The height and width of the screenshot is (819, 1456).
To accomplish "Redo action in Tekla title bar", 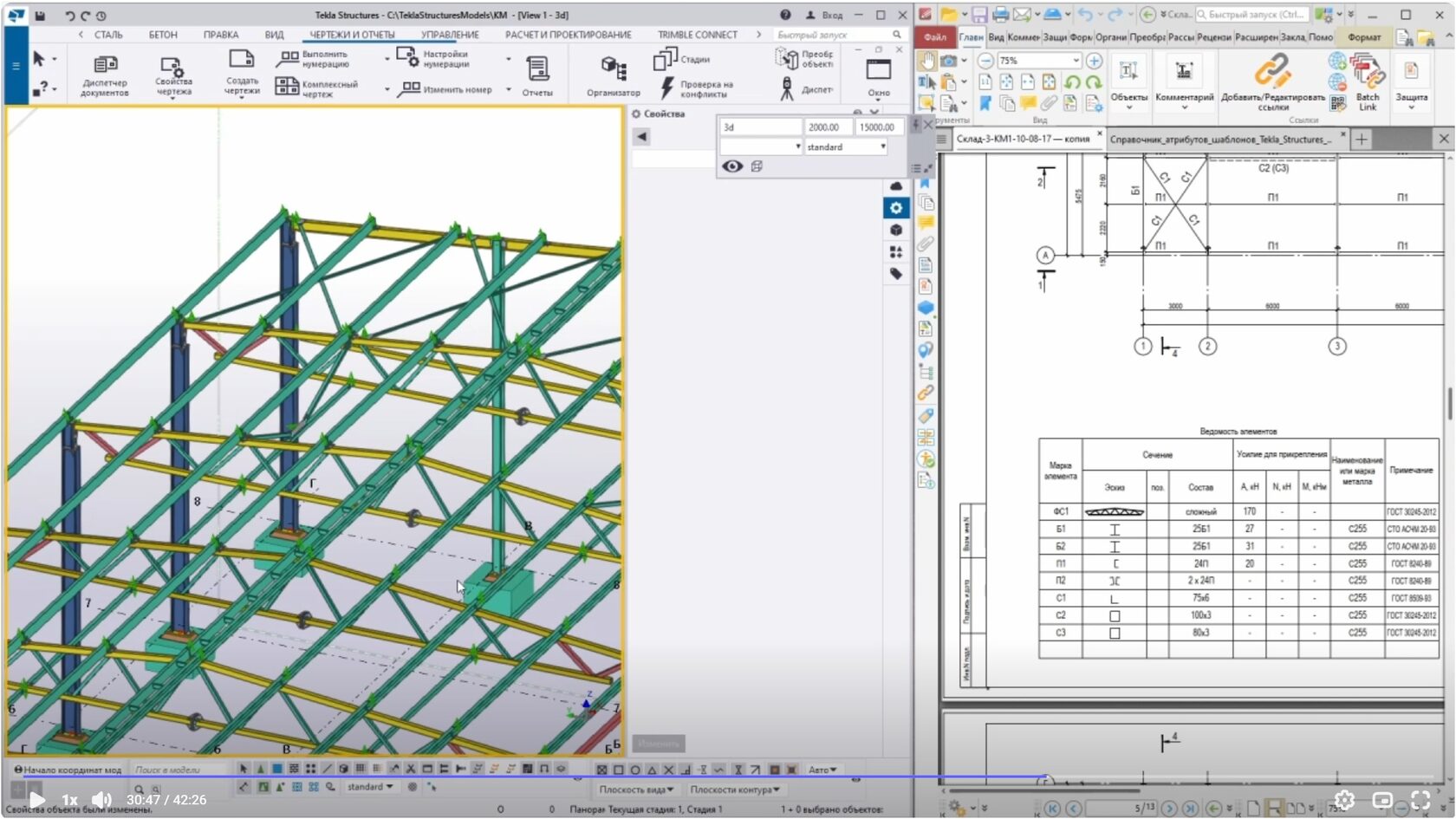I will 85,16.
